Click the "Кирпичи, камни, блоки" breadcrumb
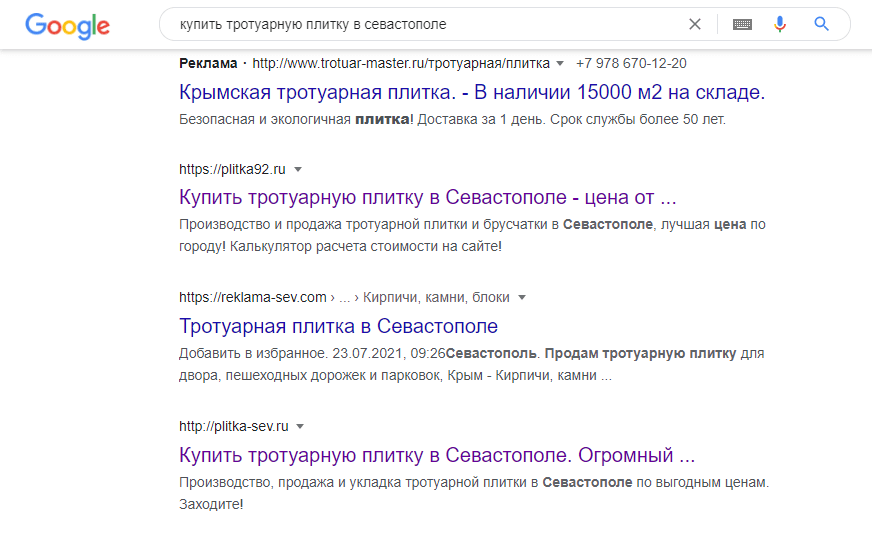The image size is (872, 533). click(436, 297)
